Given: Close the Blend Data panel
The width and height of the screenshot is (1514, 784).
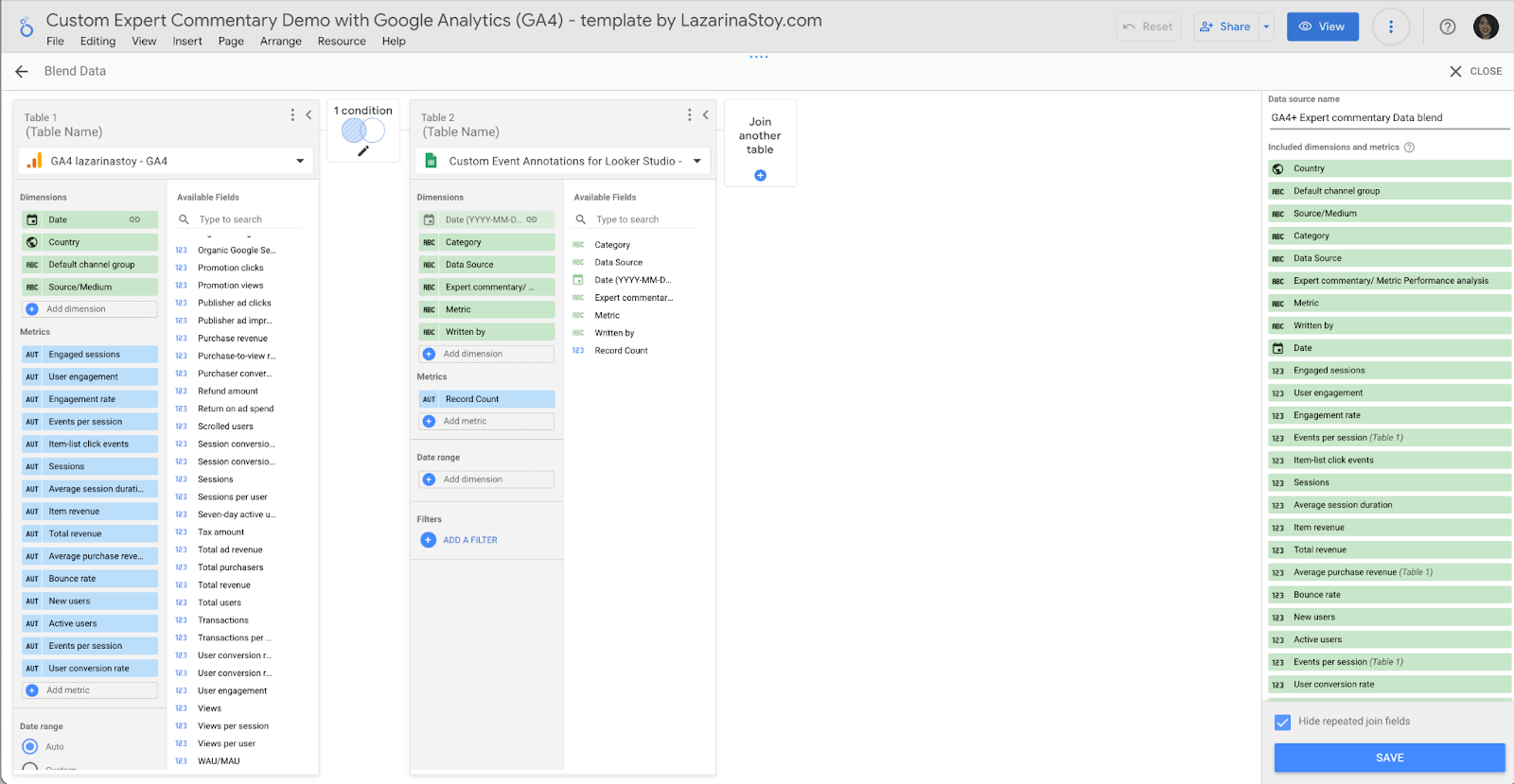Looking at the screenshot, I should (1475, 71).
